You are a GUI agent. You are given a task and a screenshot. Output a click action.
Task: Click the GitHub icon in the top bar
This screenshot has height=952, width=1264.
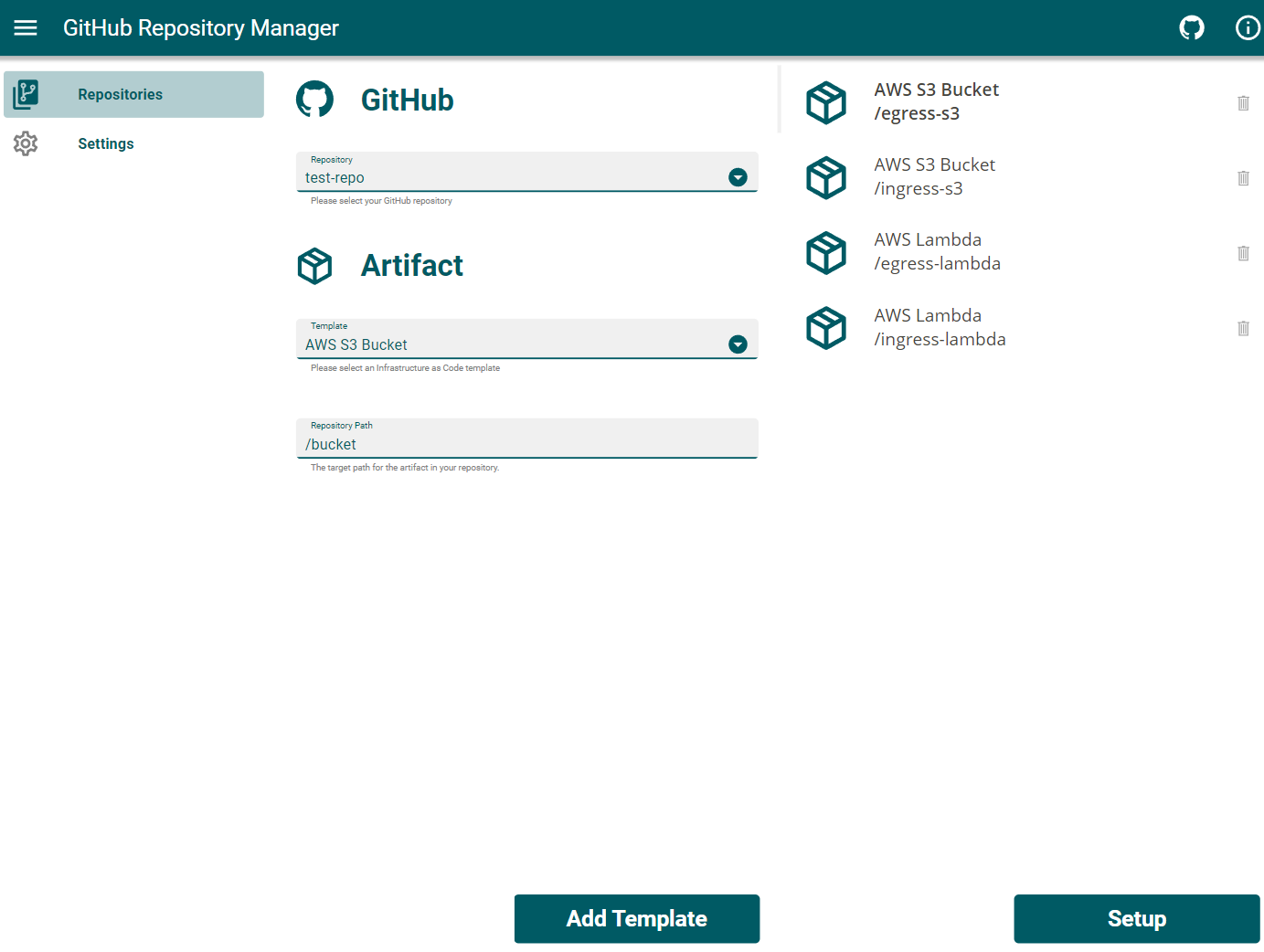pyautogui.click(x=1192, y=27)
